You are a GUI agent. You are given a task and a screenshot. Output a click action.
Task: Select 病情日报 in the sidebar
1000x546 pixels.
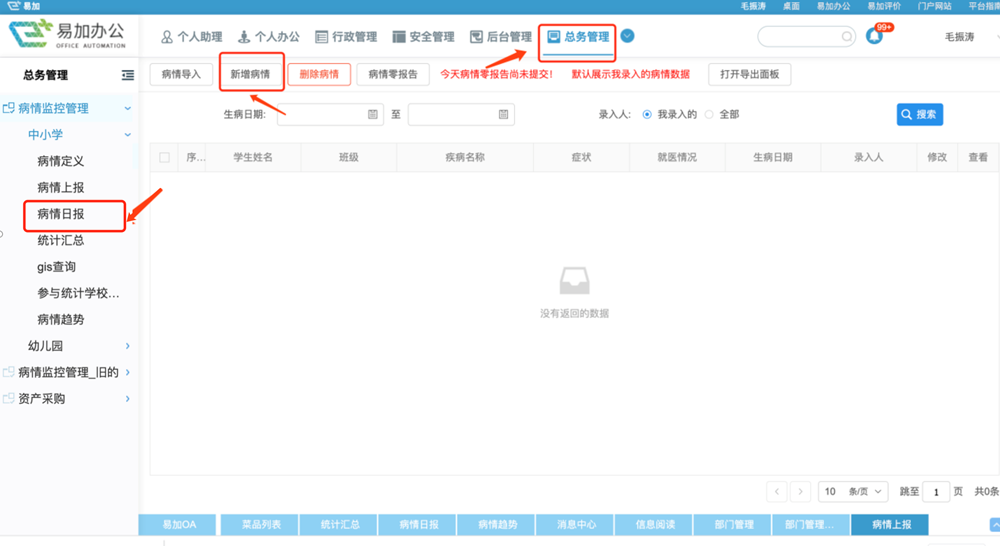click(x=61, y=214)
